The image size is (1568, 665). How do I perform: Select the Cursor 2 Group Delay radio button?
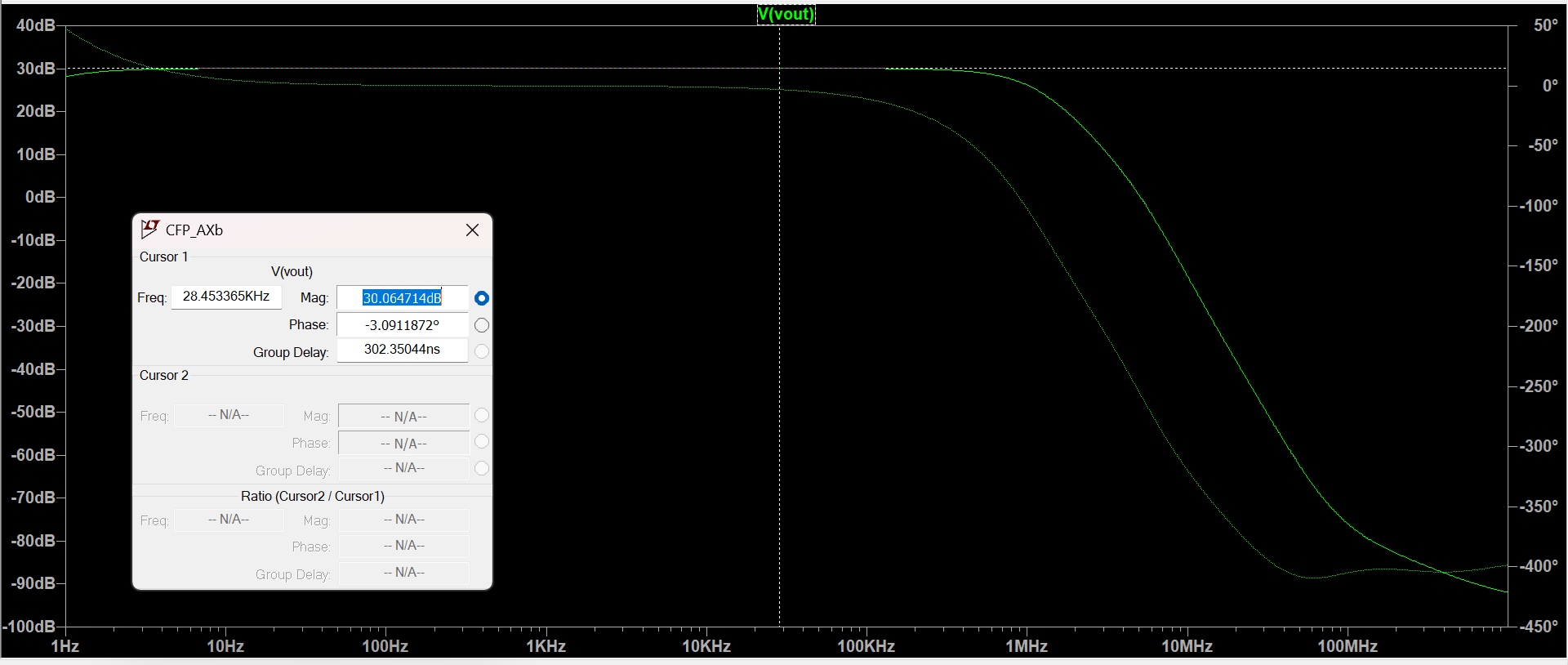[482, 468]
